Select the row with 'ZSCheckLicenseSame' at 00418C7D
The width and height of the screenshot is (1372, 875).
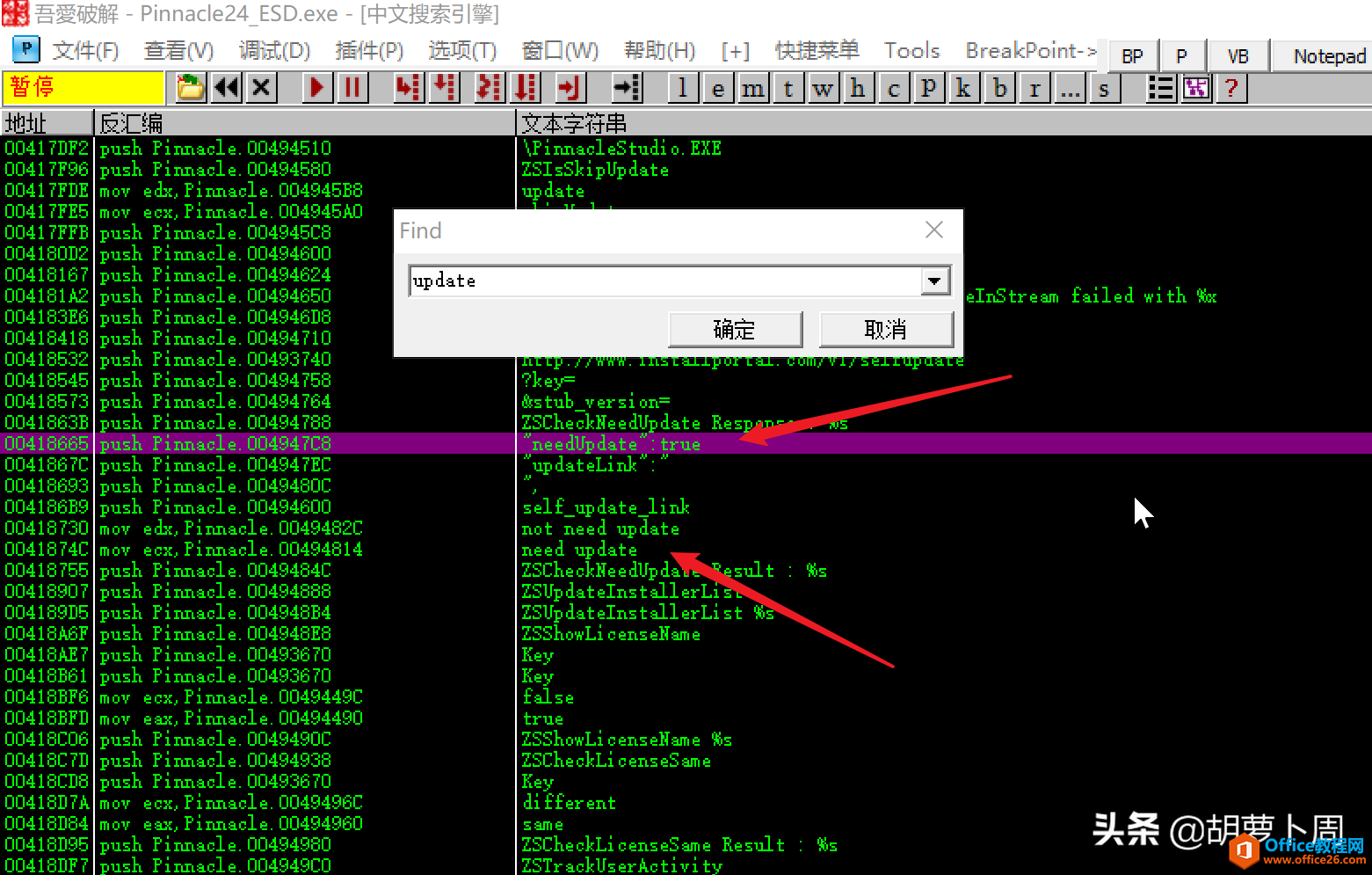pos(686,761)
